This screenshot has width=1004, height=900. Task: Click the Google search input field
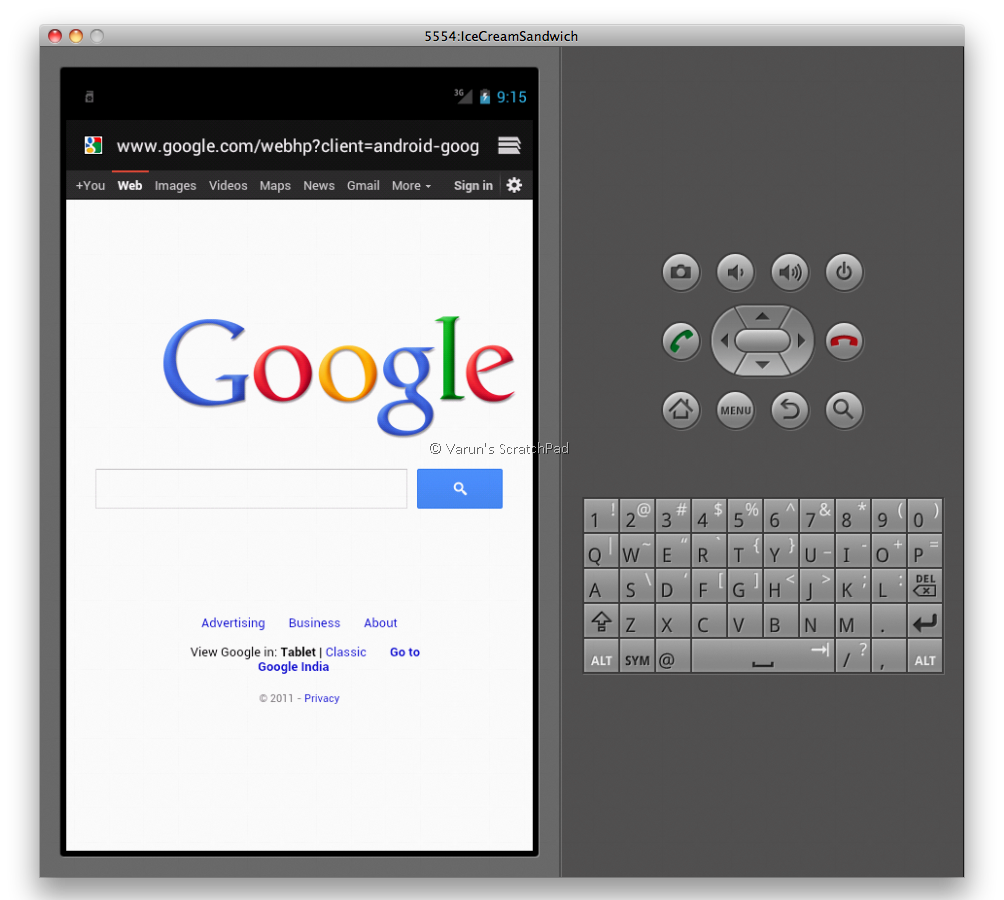point(251,489)
